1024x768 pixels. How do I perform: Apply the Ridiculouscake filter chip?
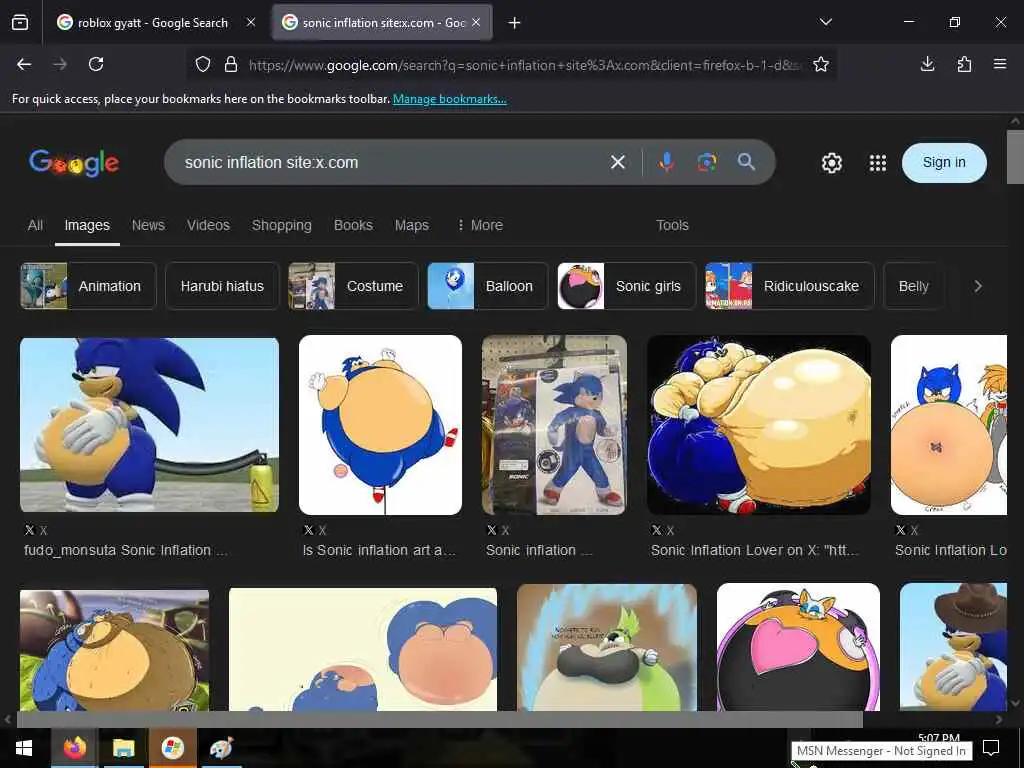point(790,286)
